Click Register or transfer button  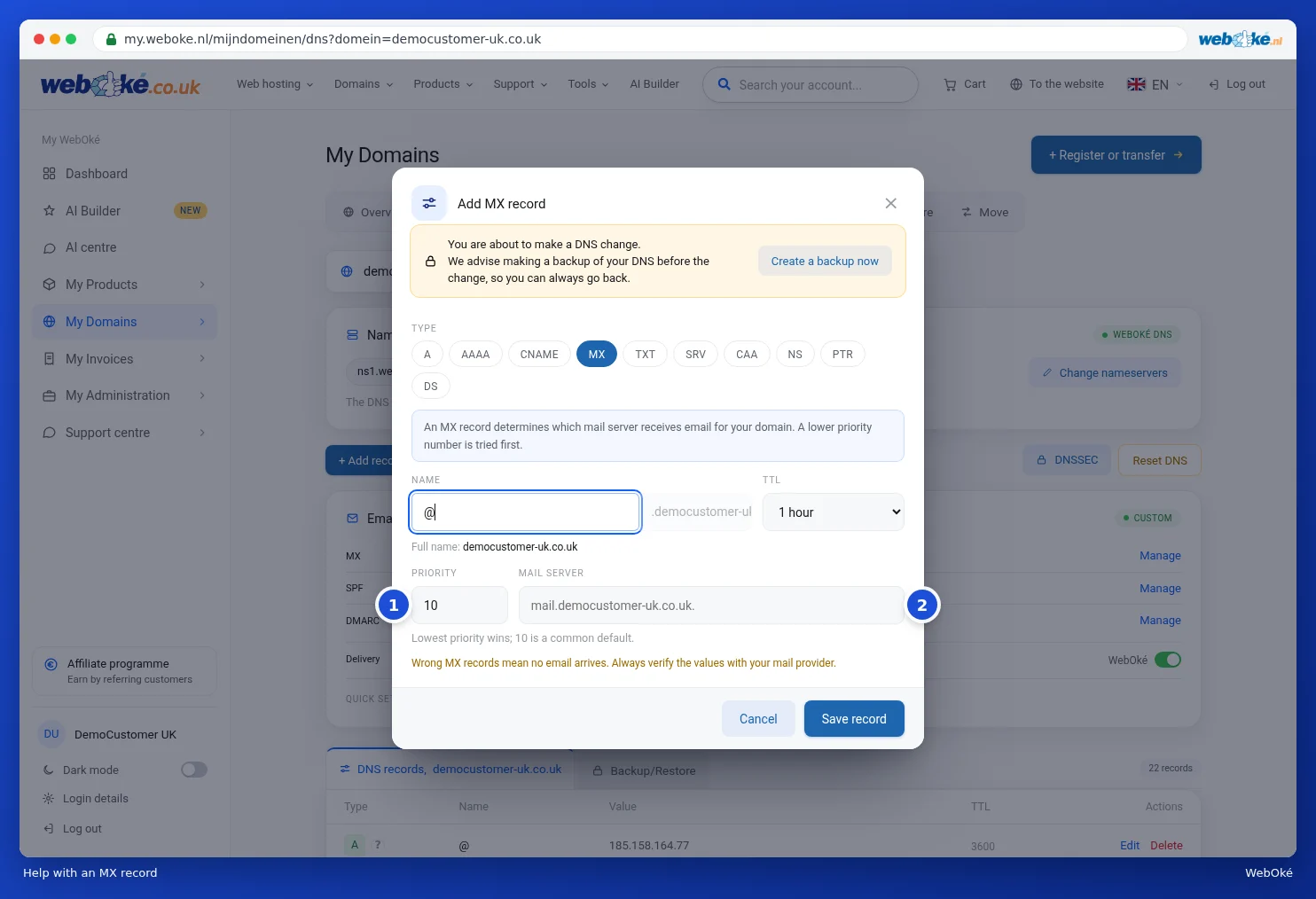tap(1116, 155)
